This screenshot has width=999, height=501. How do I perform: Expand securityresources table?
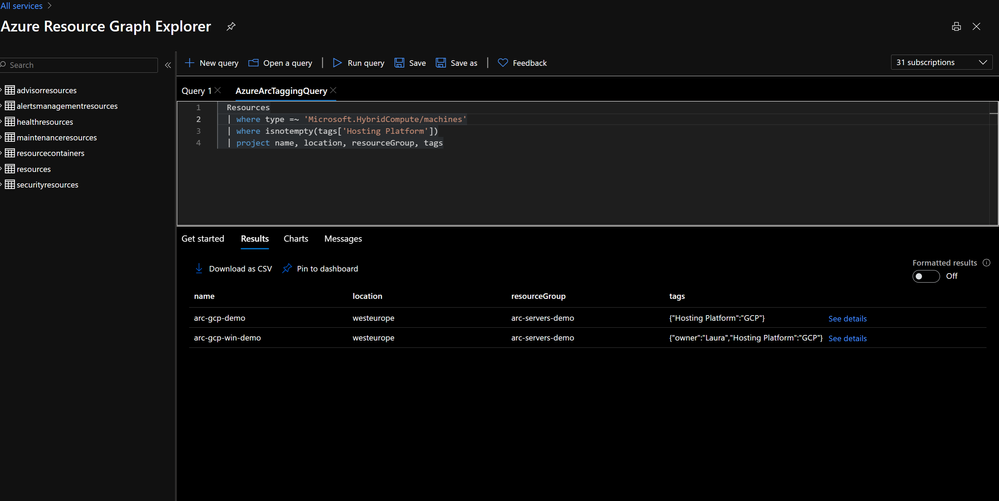point(2,185)
